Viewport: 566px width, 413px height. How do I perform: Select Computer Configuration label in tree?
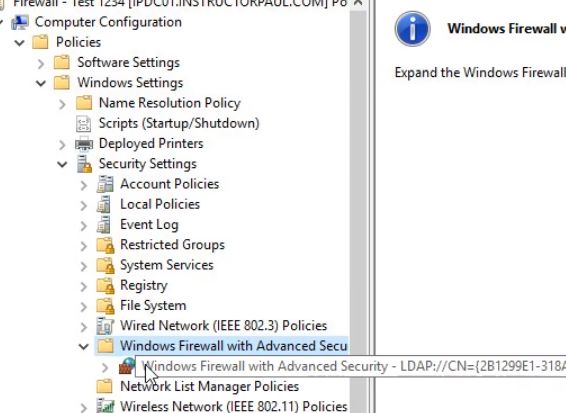point(108,22)
